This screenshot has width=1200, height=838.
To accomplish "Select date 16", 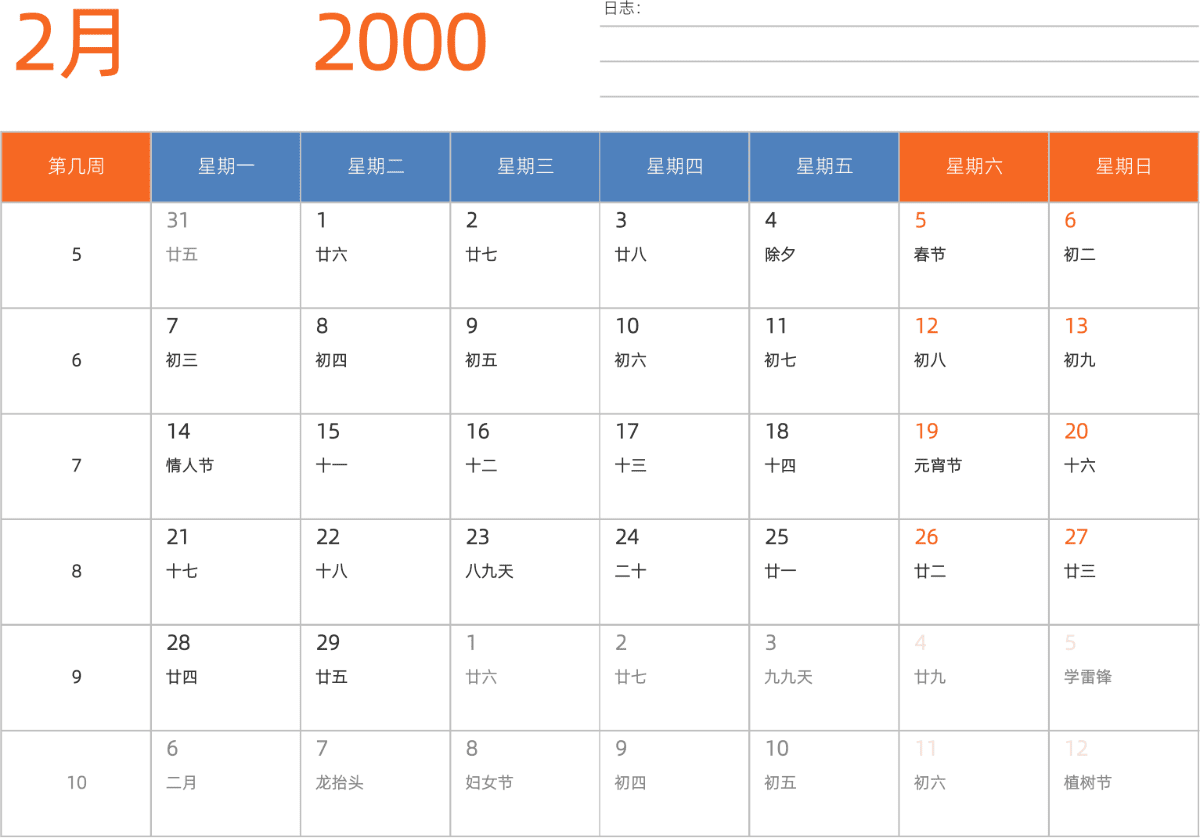I will (478, 432).
